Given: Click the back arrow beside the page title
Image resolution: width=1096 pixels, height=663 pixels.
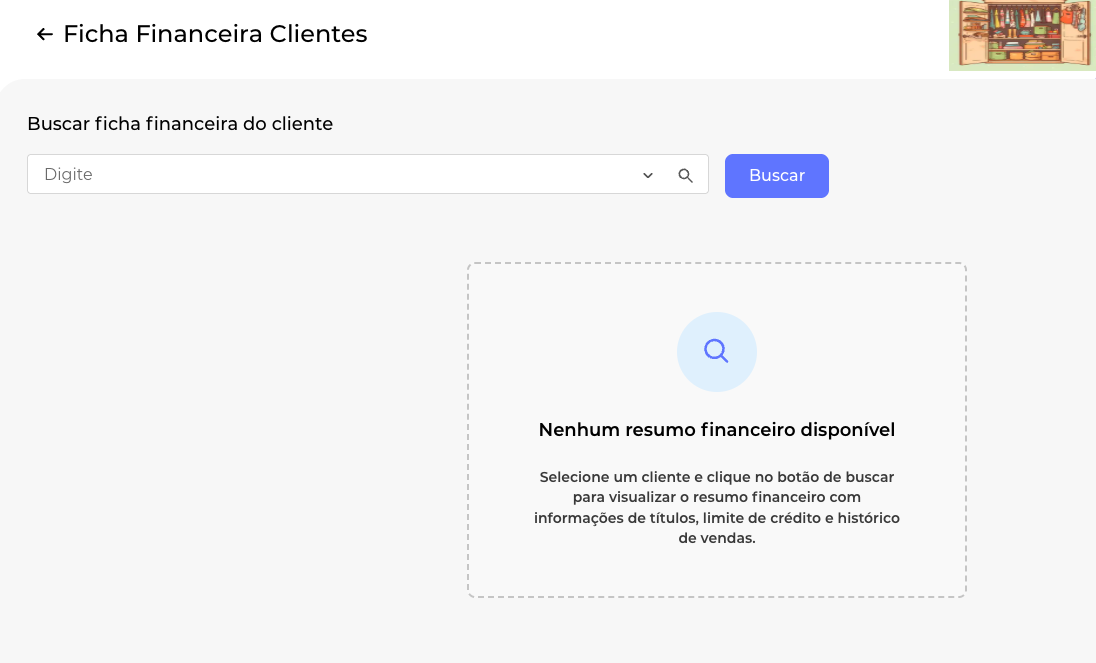Looking at the screenshot, I should click(x=44, y=35).
